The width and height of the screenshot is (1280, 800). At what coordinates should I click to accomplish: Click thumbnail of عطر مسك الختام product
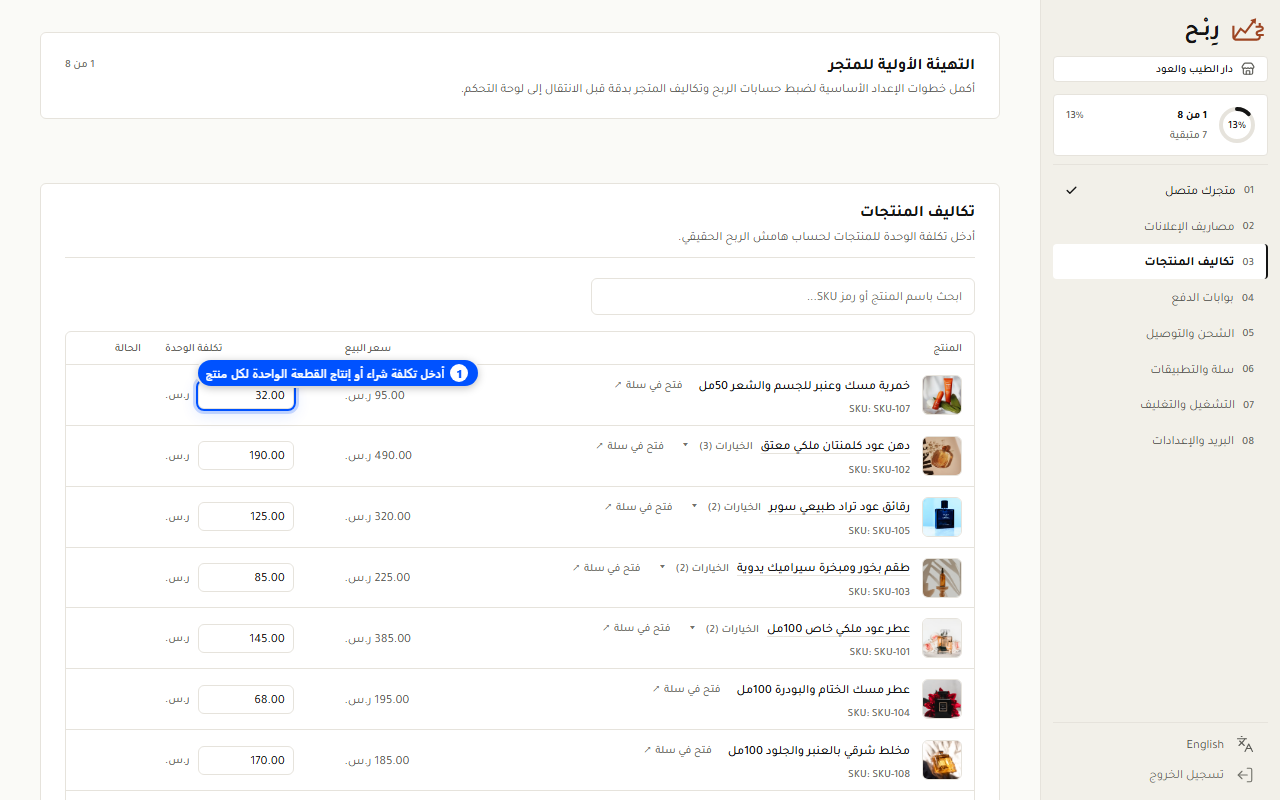click(942, 699)
